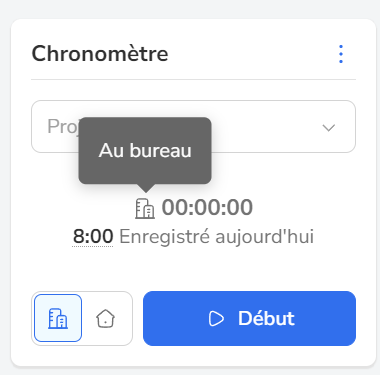Start timer with the Début button
The width and height of the screenshot is (380, 375).
249,318
